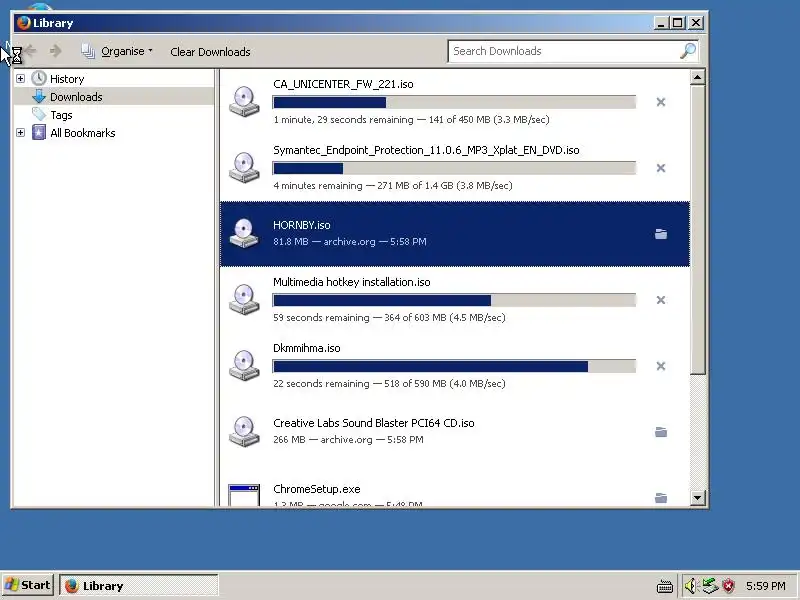
Task: Select the ChromeSetup.exe file name
Action: pyautogui.click(x=316, y=489)
